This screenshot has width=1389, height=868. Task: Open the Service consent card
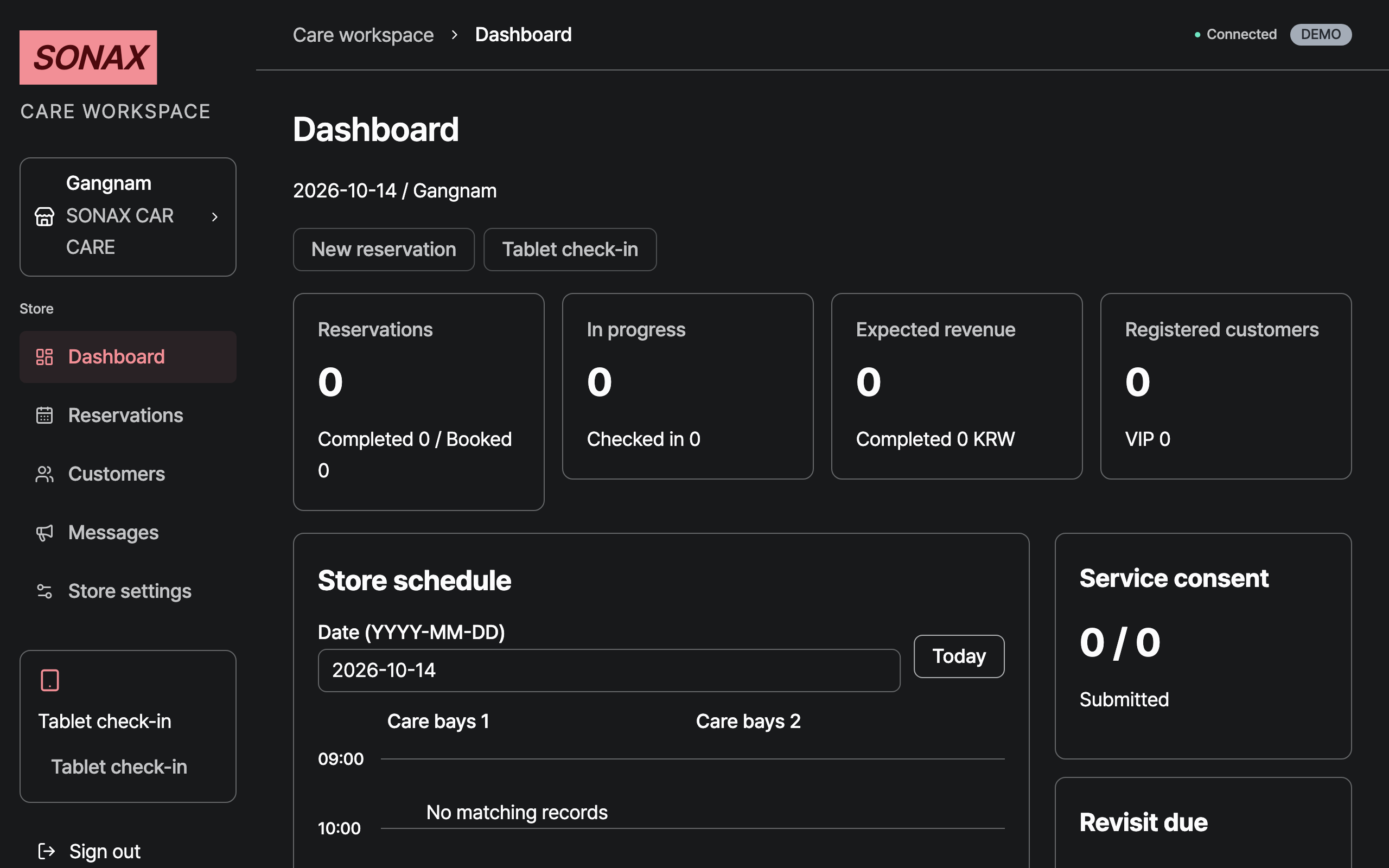(1203, 646)
